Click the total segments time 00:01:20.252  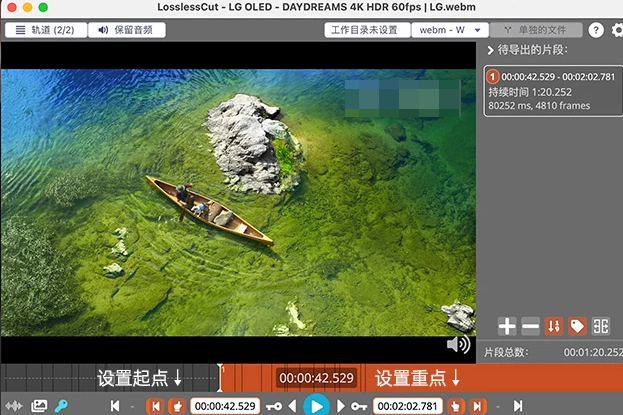tap(593, 352)
